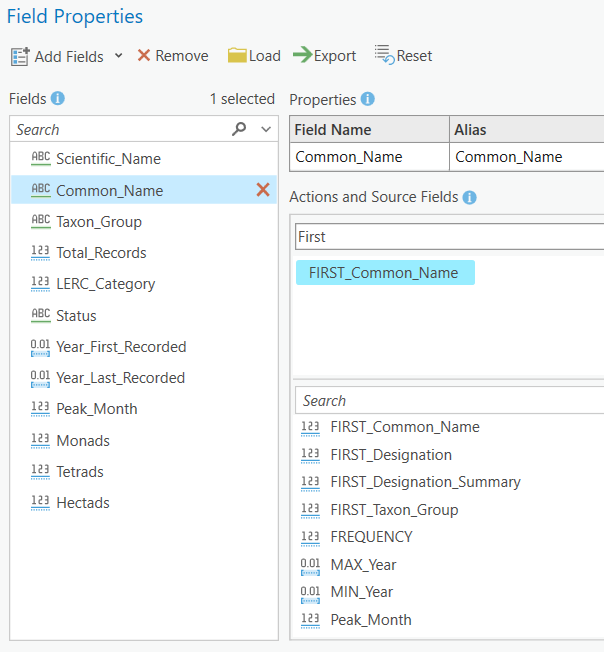Expand the Fields search options chevron
Viewport: 604px width, 652px height.
coord(265,129)
